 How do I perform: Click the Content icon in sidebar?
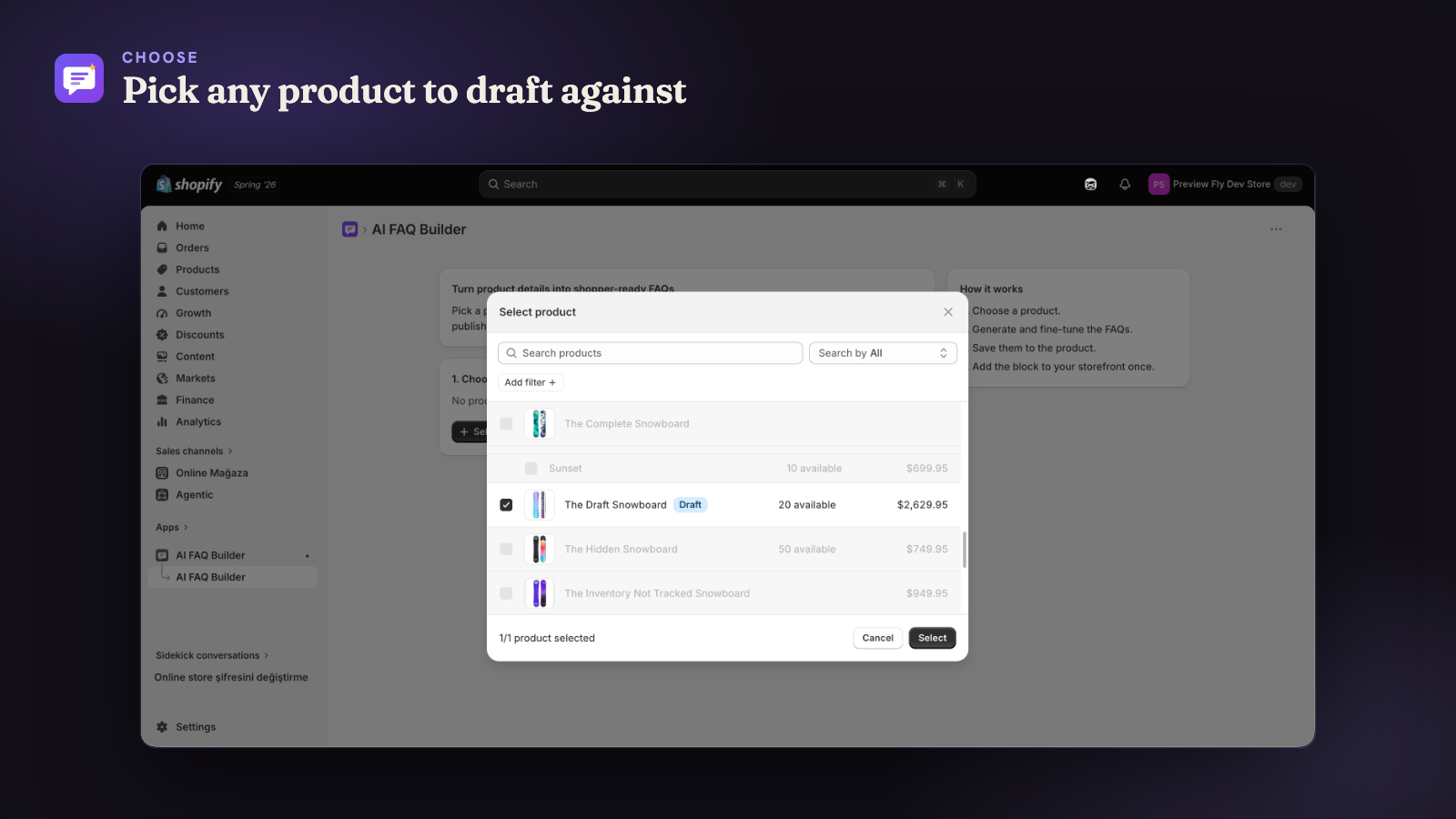coord(162,357)
